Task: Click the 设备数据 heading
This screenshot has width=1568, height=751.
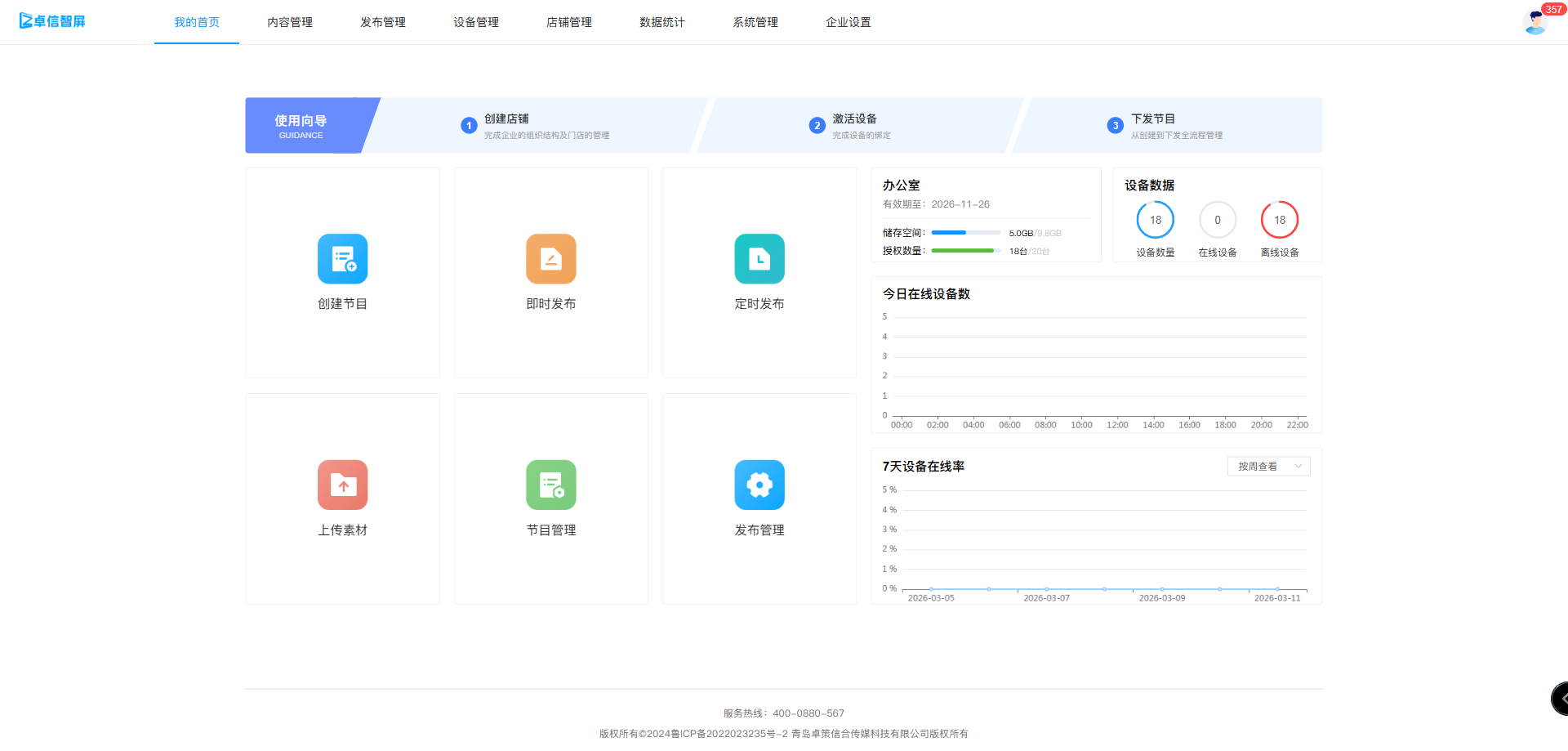Action: pos(1149,186)
